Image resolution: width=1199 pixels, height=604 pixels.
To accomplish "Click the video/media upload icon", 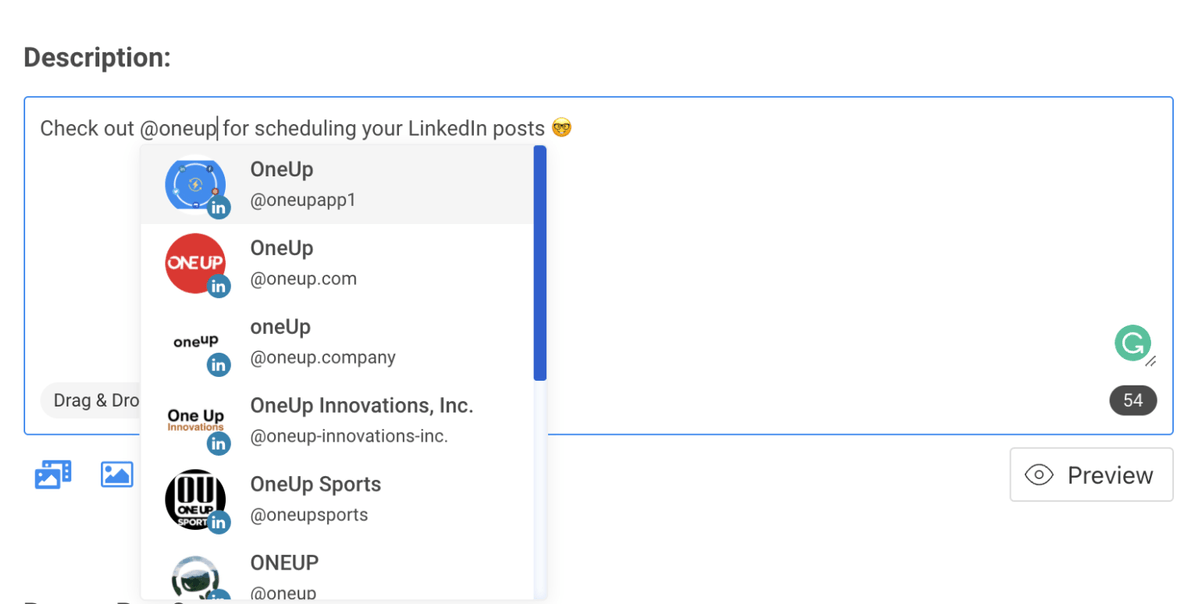I will (53, 474).
